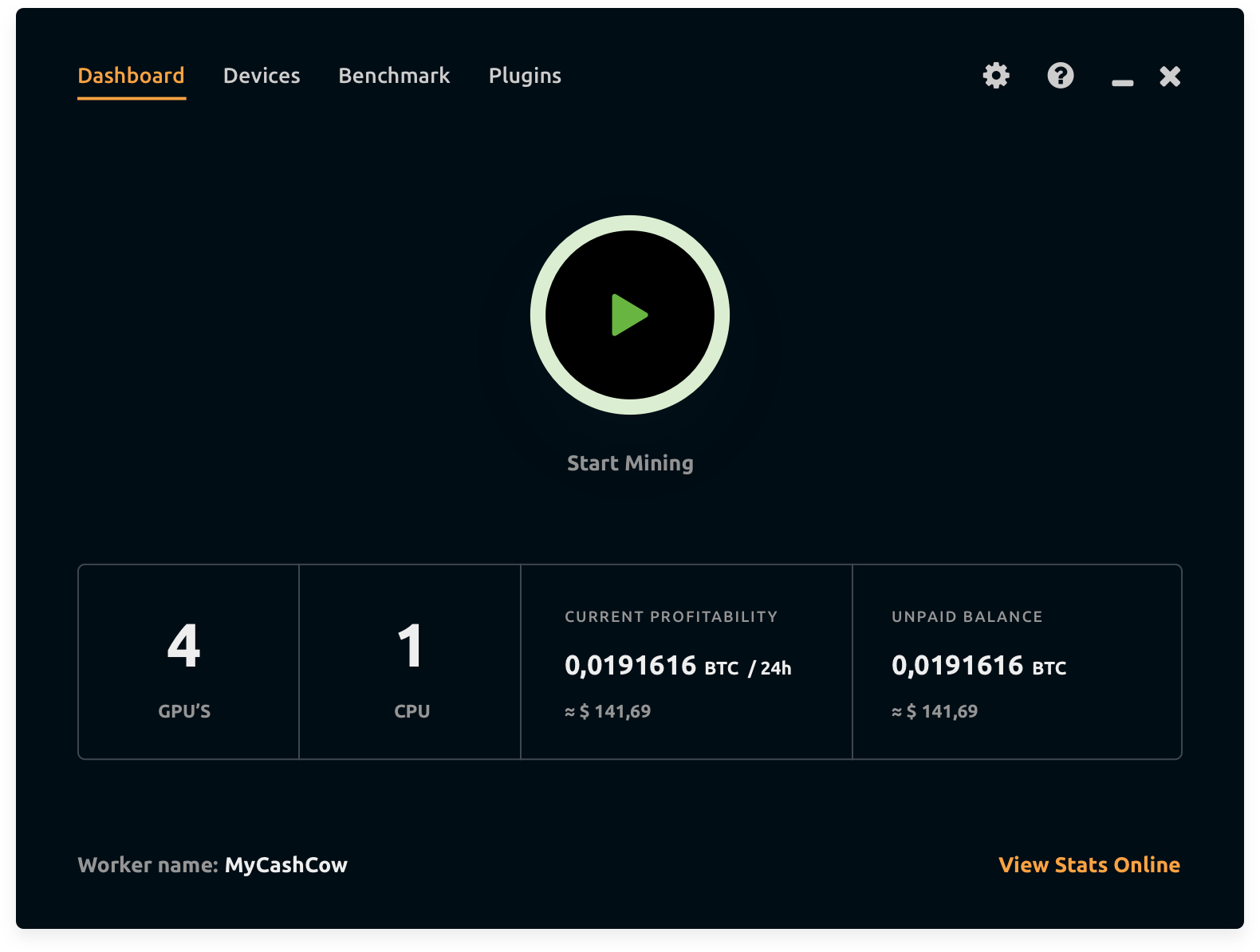The image size is (1260, 952).
Task: Go to the Benchmark tab
Action: click(394, 76)
